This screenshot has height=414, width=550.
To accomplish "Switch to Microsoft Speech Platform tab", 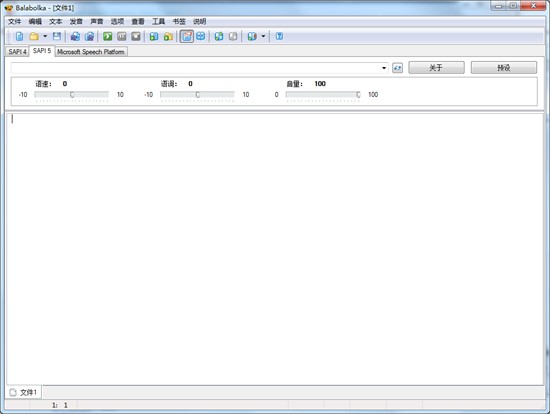I will coord(91,52).
